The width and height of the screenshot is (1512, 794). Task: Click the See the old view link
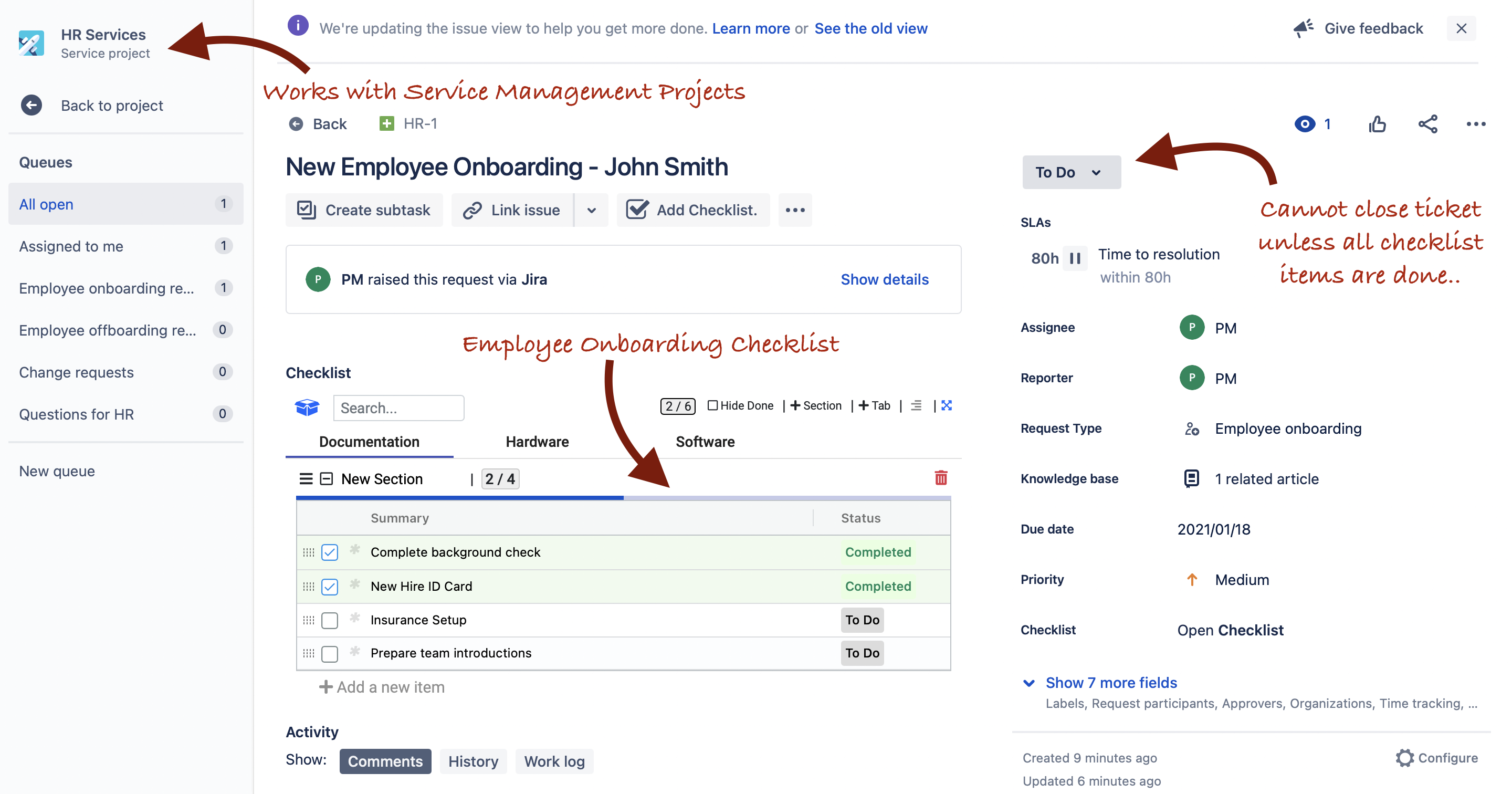[871, 28]
